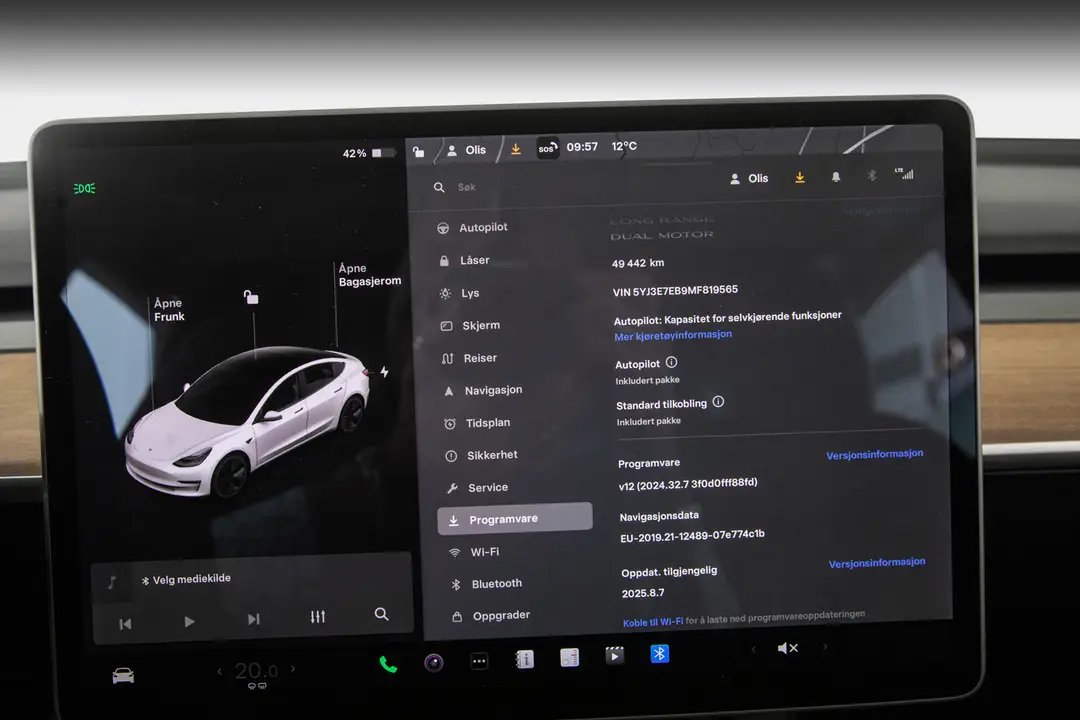Tap the 42% battery indicator
The height and width of the screenshot is (720, 1080).
[369, 153]
